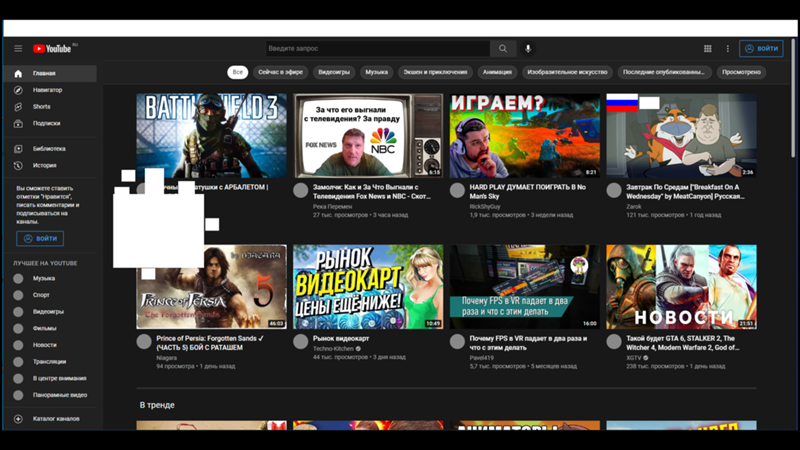This screenshot has height=450, width=800.
Task: Open the three-dot settings menu
Action: click(x=728, y=48)
